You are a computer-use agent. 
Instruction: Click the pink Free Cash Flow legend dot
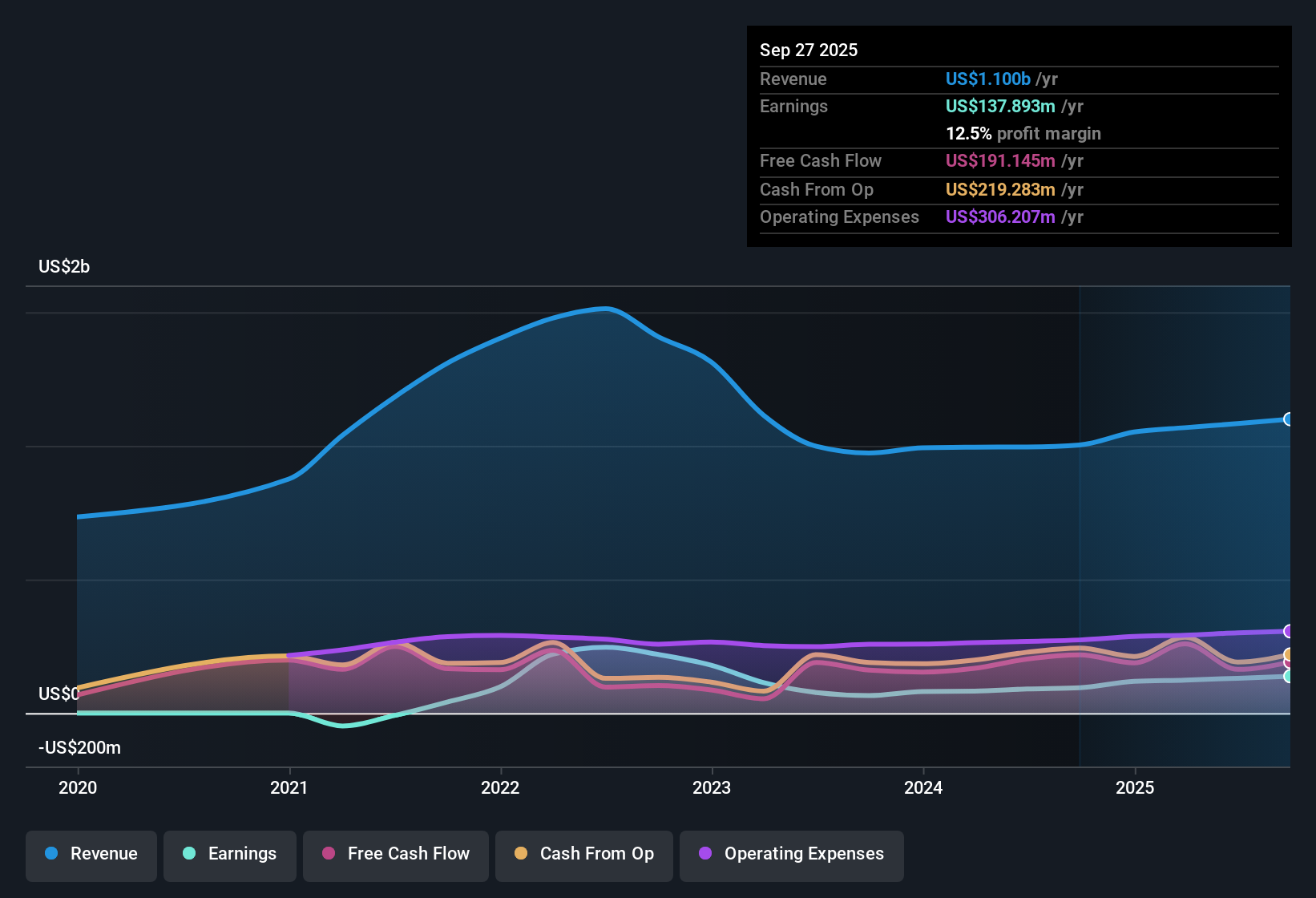[x=329, y=854]
